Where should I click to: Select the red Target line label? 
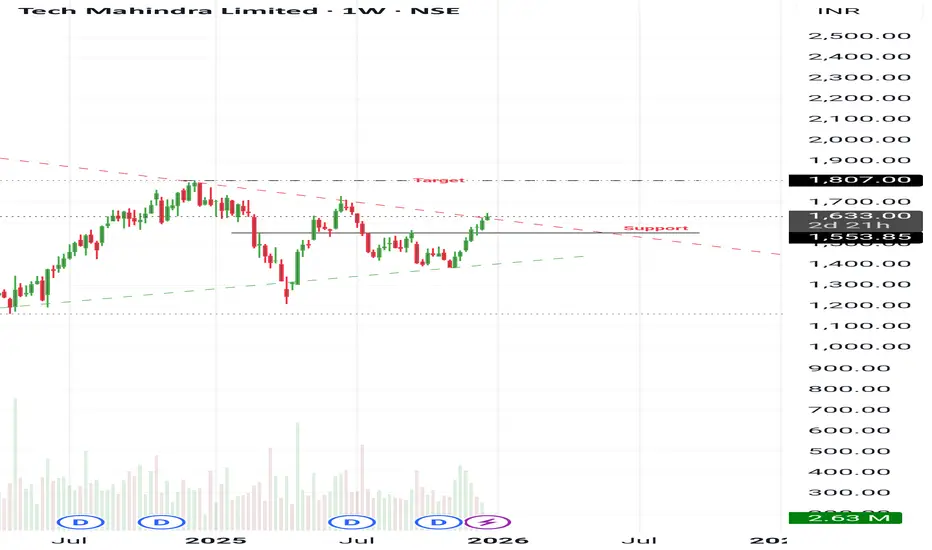pyautogui.click(x=439, y=180)
